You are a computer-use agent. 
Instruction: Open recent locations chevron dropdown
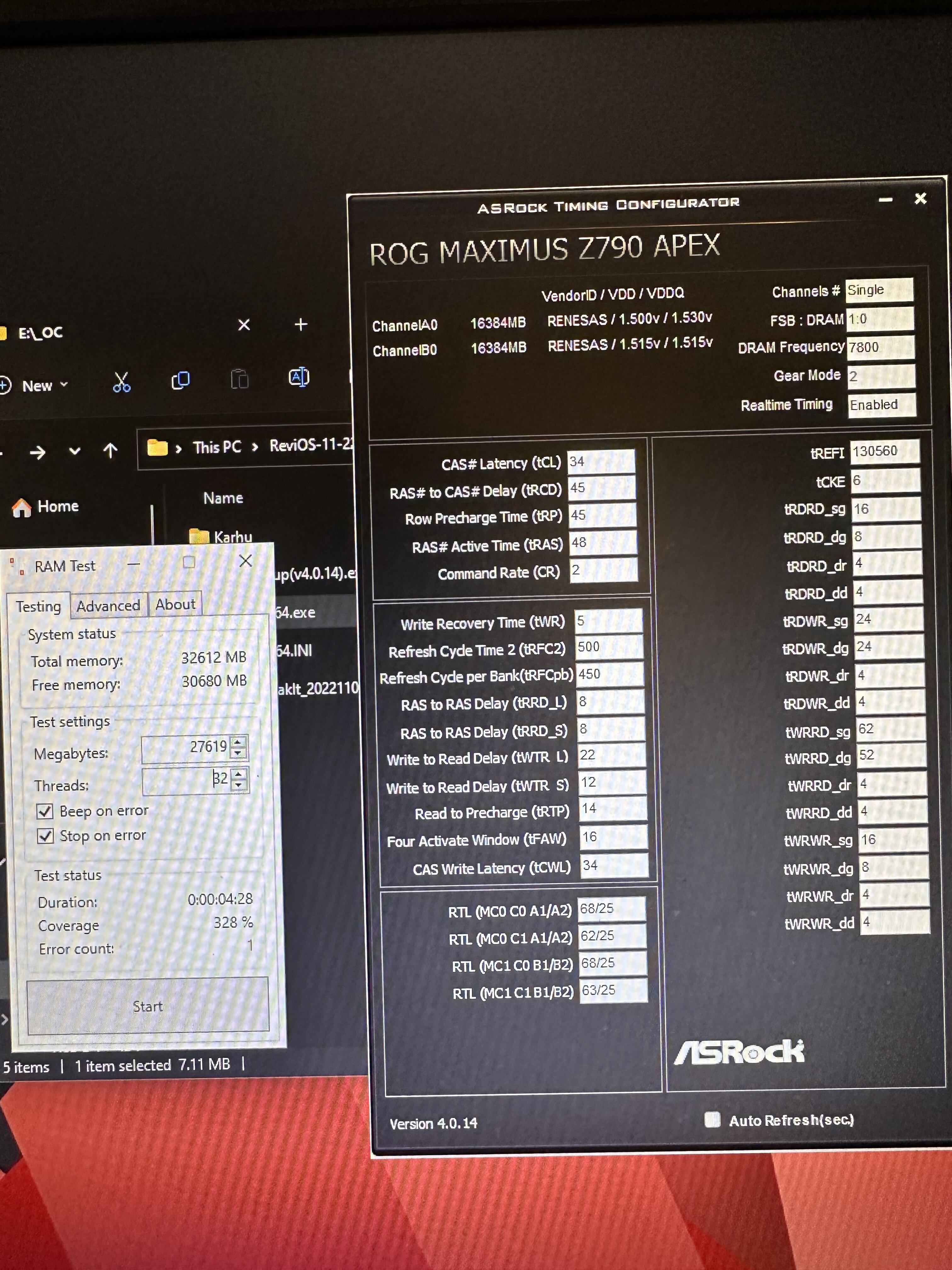(75, 451)
